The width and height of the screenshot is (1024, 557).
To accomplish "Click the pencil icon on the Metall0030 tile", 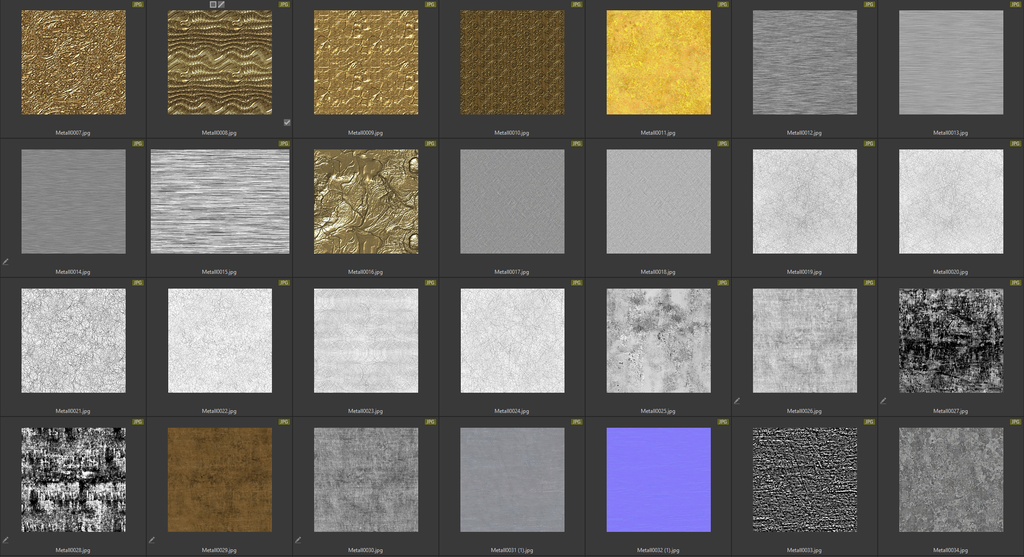I will click(x=298, y=540).
